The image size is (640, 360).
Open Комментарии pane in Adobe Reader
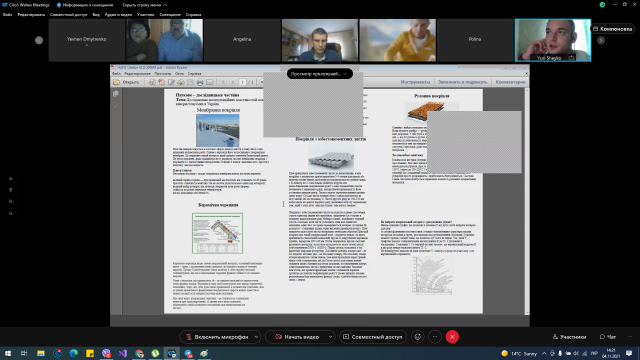tap(511, 82)
